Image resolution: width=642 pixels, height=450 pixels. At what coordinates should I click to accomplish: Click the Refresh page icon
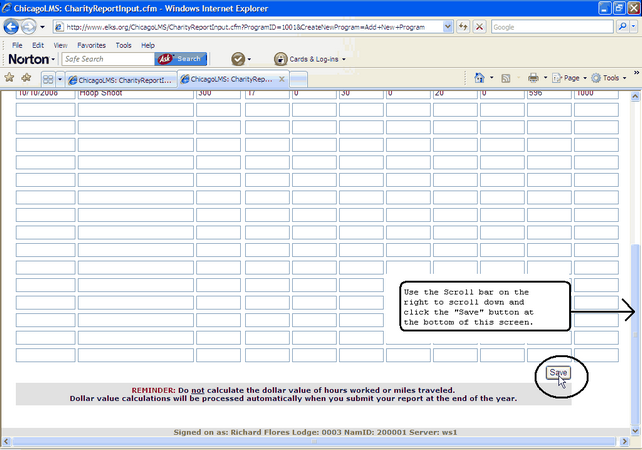coord(463,27)
